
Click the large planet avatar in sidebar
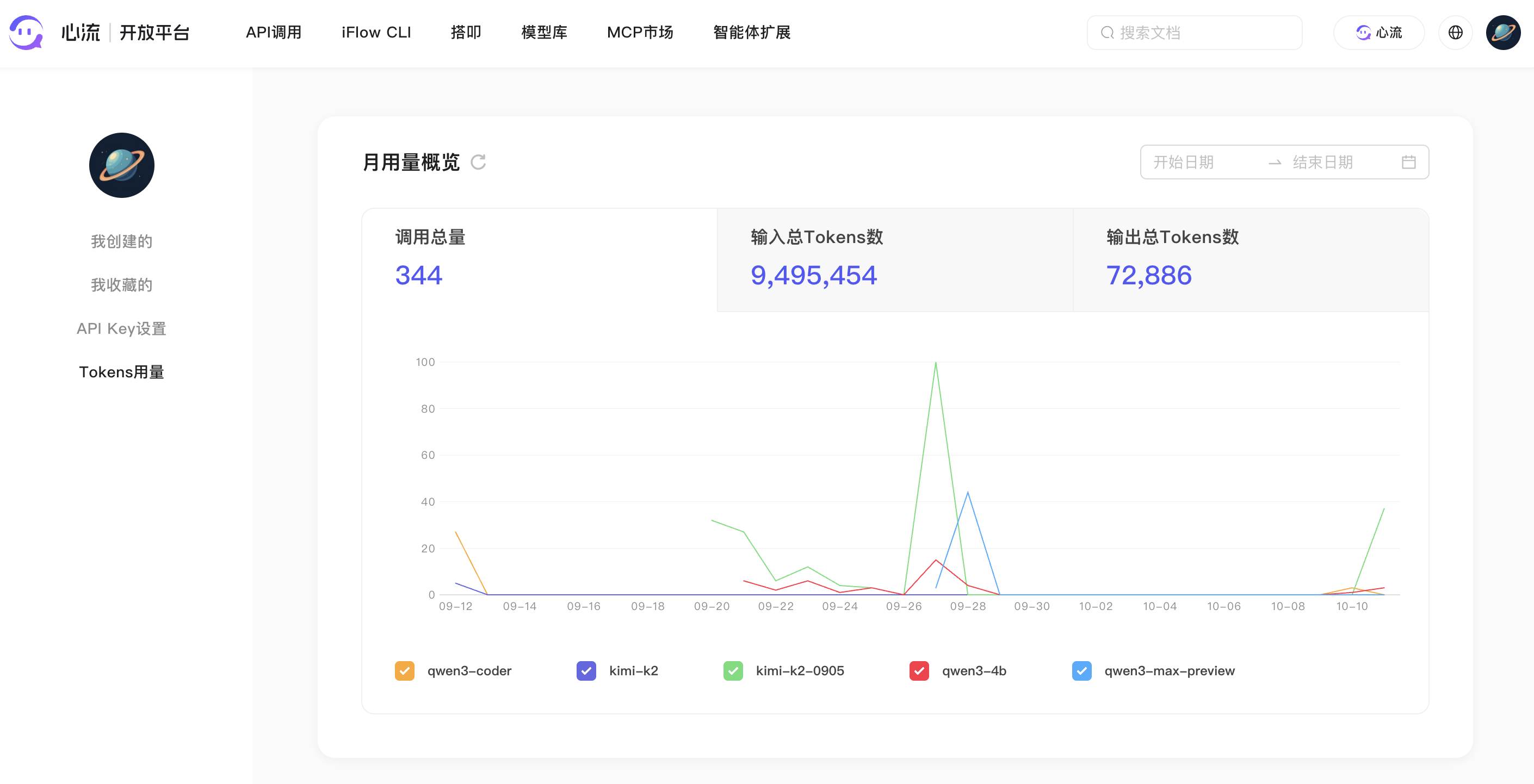[121, 165]
